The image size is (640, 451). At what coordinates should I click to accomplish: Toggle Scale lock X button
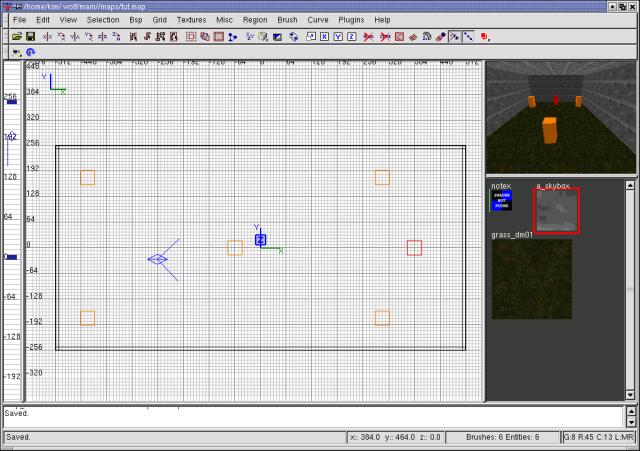pos(324,37)
